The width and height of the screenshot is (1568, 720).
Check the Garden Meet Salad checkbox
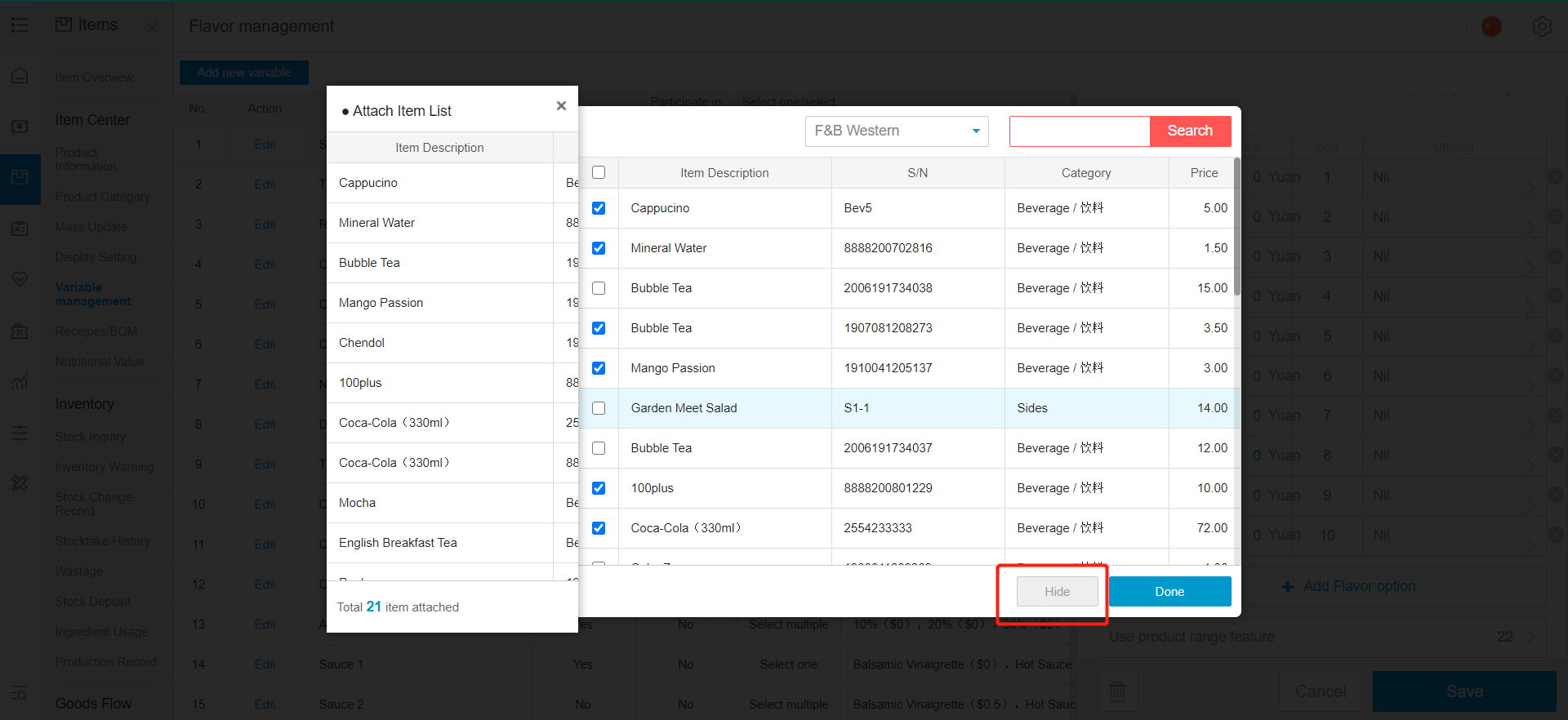pyautogui.click(x=599, y=408)
